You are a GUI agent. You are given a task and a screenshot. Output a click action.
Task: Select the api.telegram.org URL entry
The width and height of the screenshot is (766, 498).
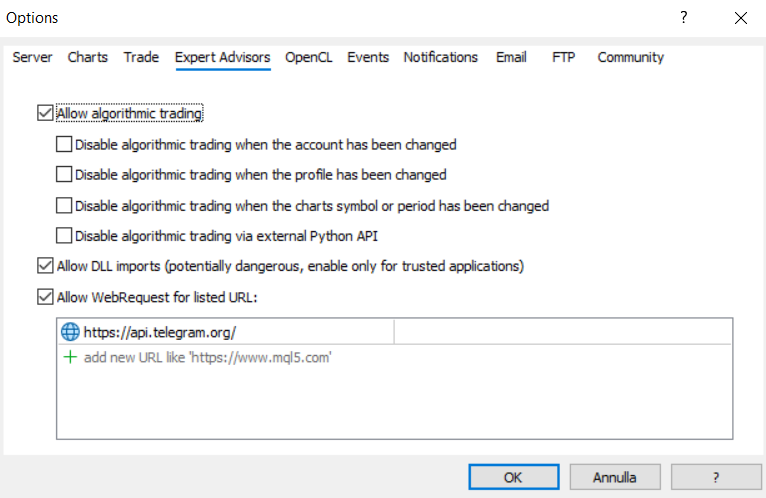click(160, 332)
